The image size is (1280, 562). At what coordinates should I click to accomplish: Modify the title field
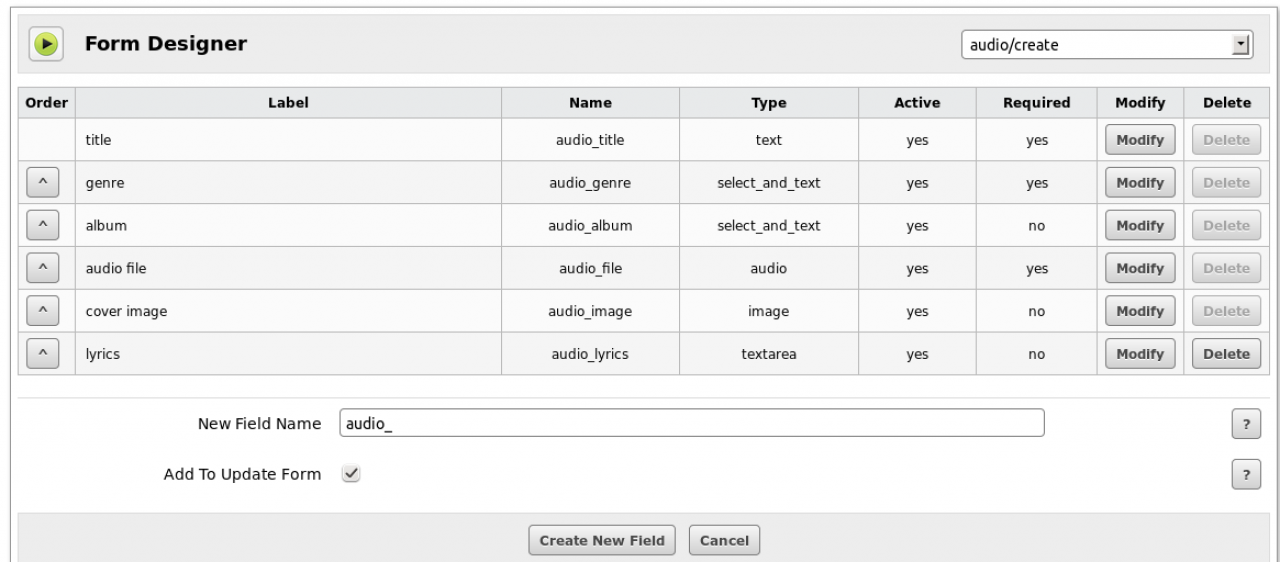(1140, 140)
